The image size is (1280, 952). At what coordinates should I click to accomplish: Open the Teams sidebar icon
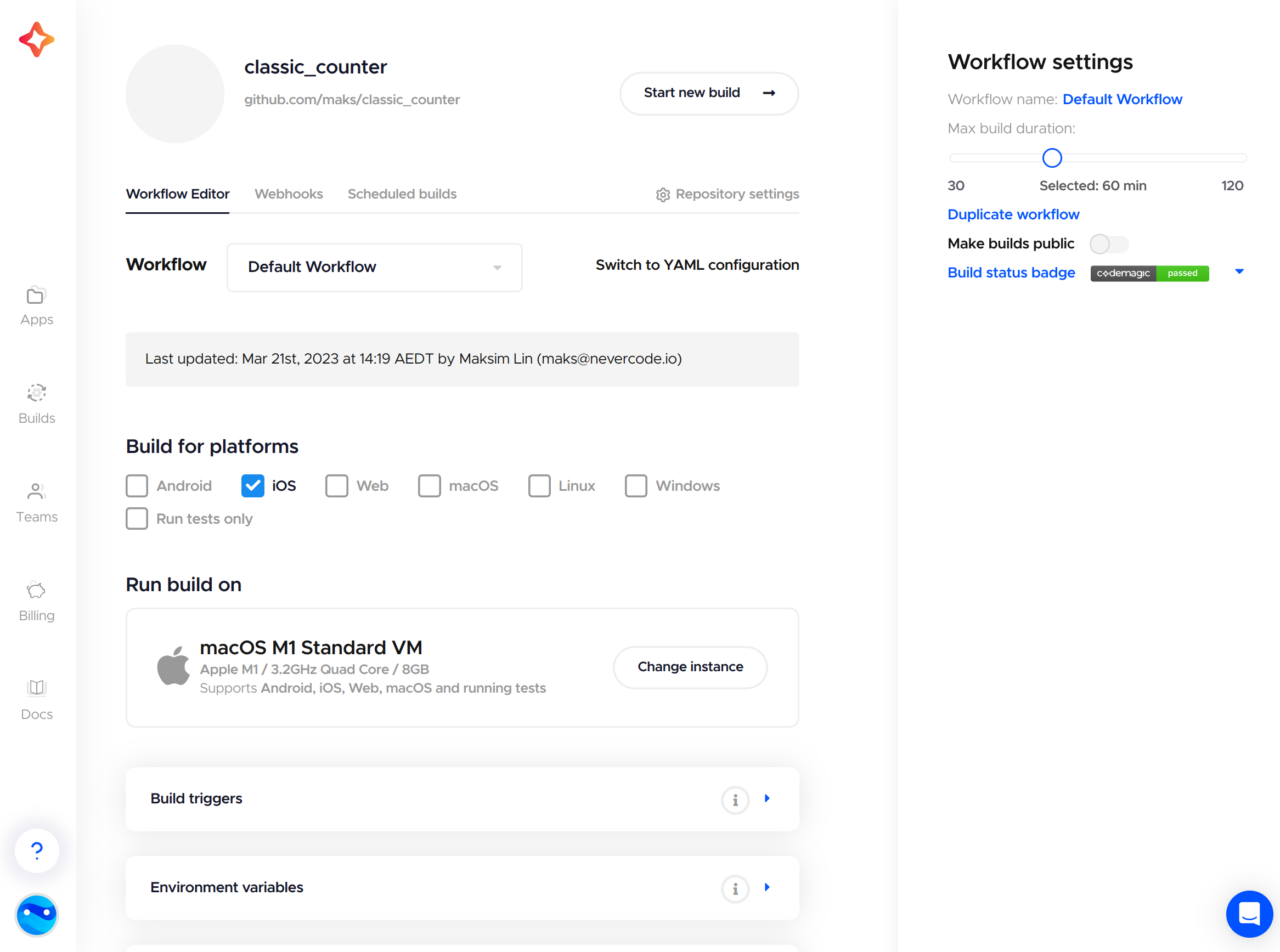pos(36,492)
